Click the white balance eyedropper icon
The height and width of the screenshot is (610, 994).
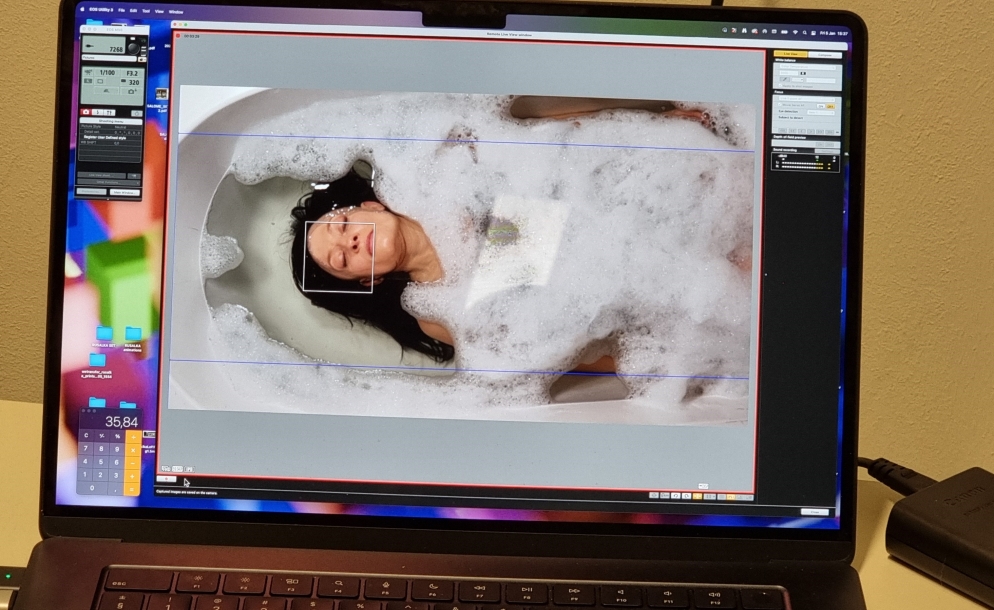pyautogui.click(x=785, y=78)
